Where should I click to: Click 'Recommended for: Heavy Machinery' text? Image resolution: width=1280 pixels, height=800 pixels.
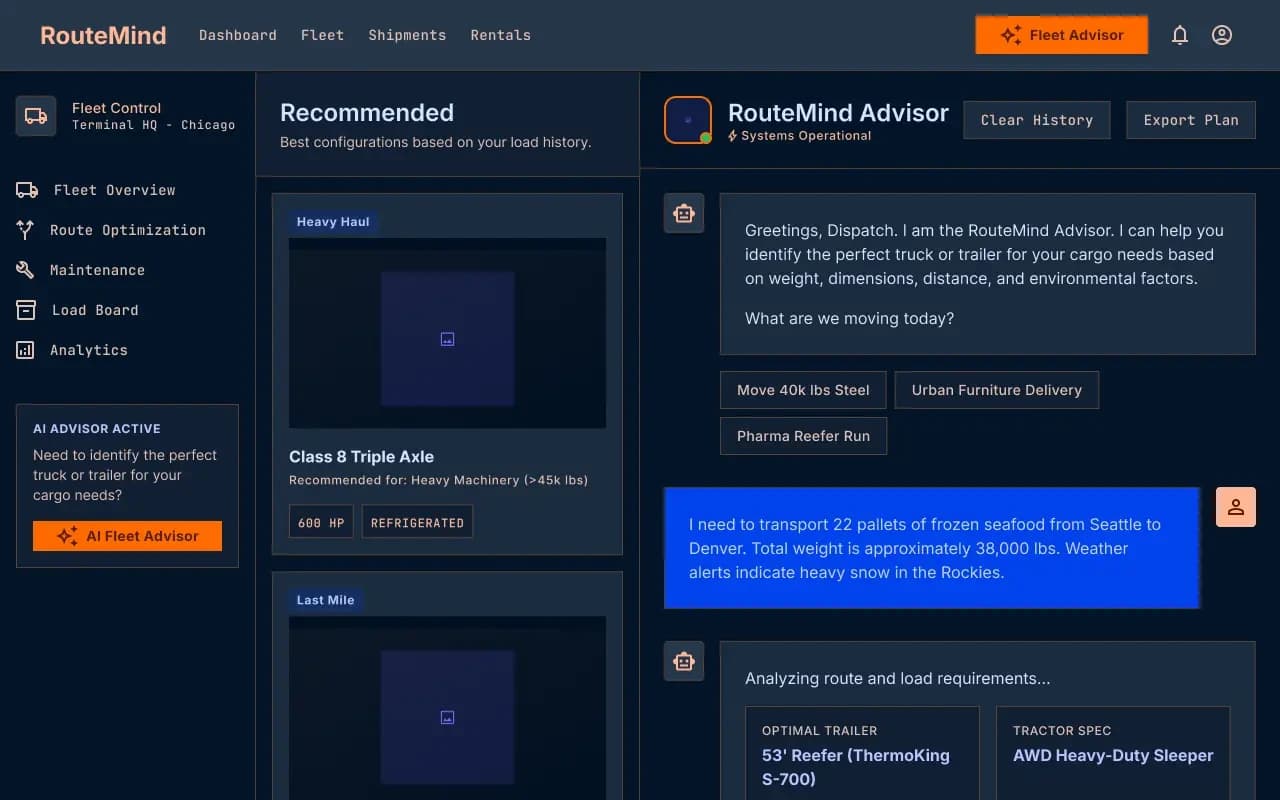click(x=438, y=481)
